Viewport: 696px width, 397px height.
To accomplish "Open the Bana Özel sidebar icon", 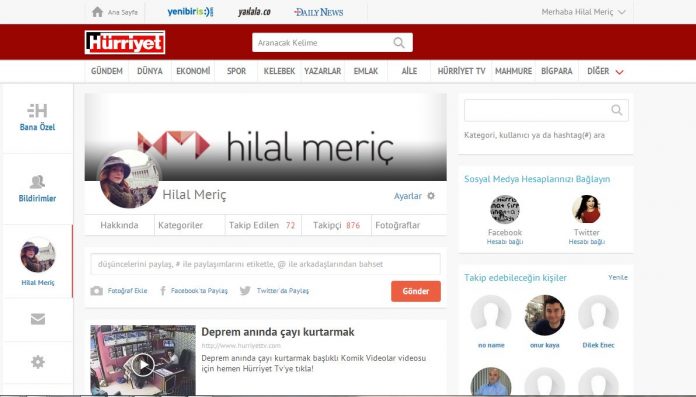I will [37, 111].
